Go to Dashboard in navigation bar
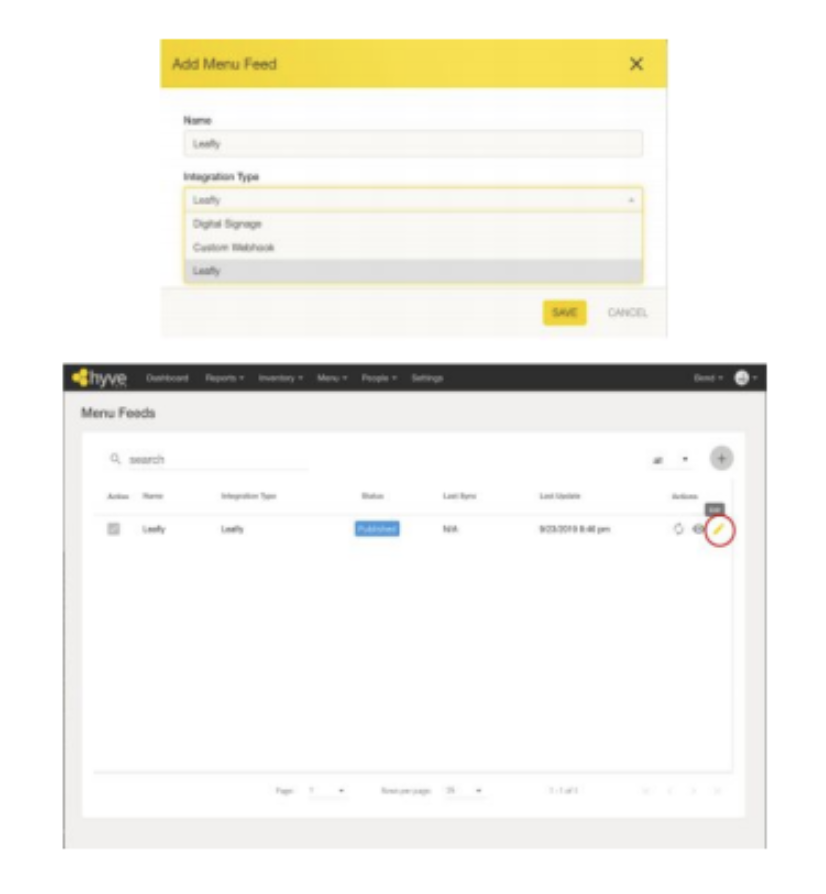Screen dimensions: 826x894 click(167, 378)
